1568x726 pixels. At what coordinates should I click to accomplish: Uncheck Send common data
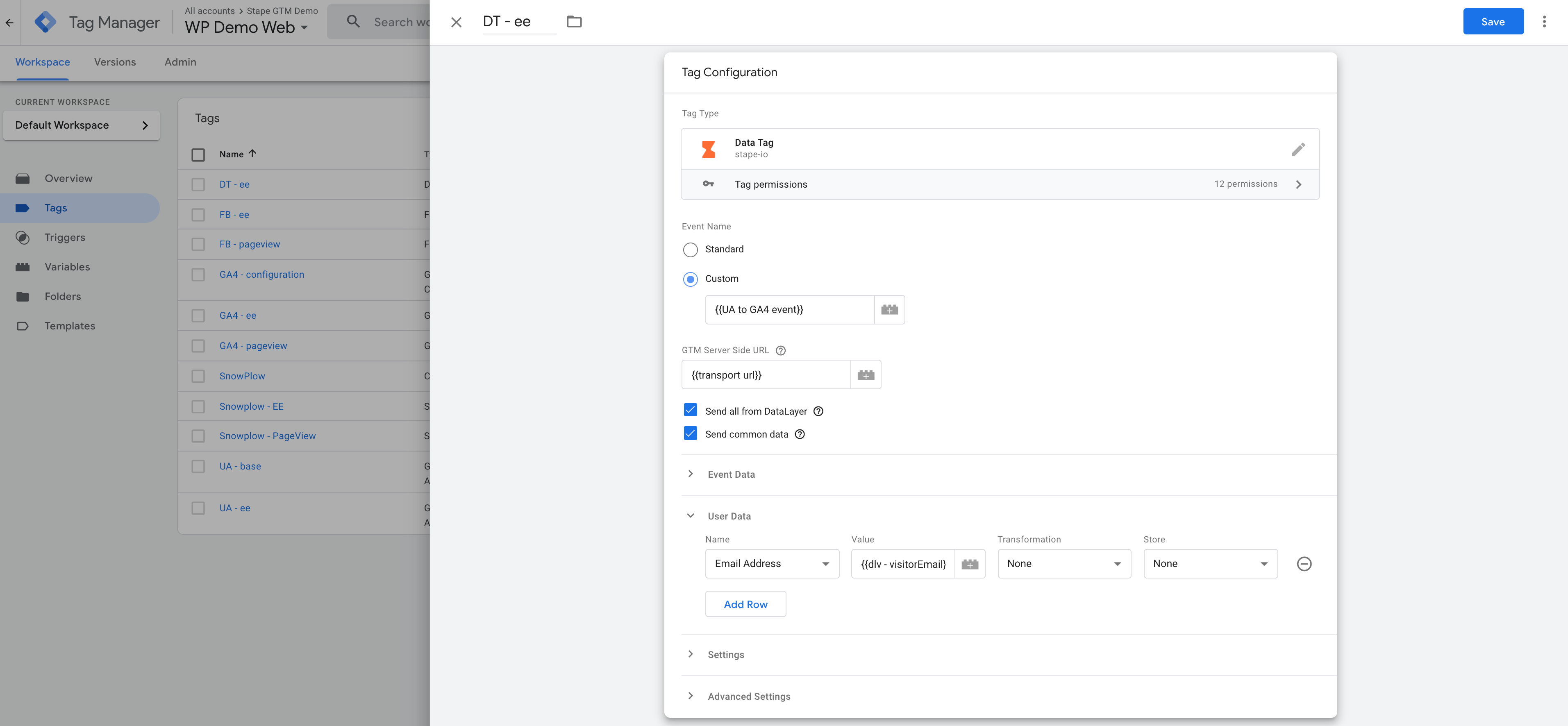(x=690, y=433)
